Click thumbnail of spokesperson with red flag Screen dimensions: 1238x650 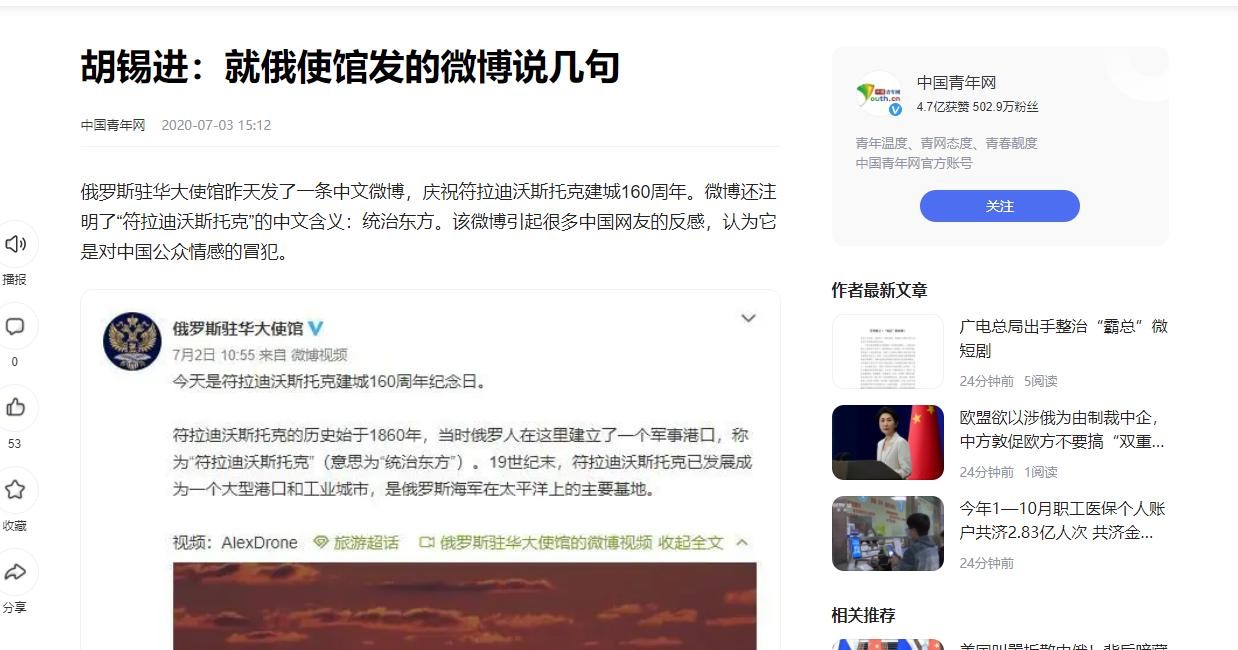pyautogui.click(x=888, y=442)
